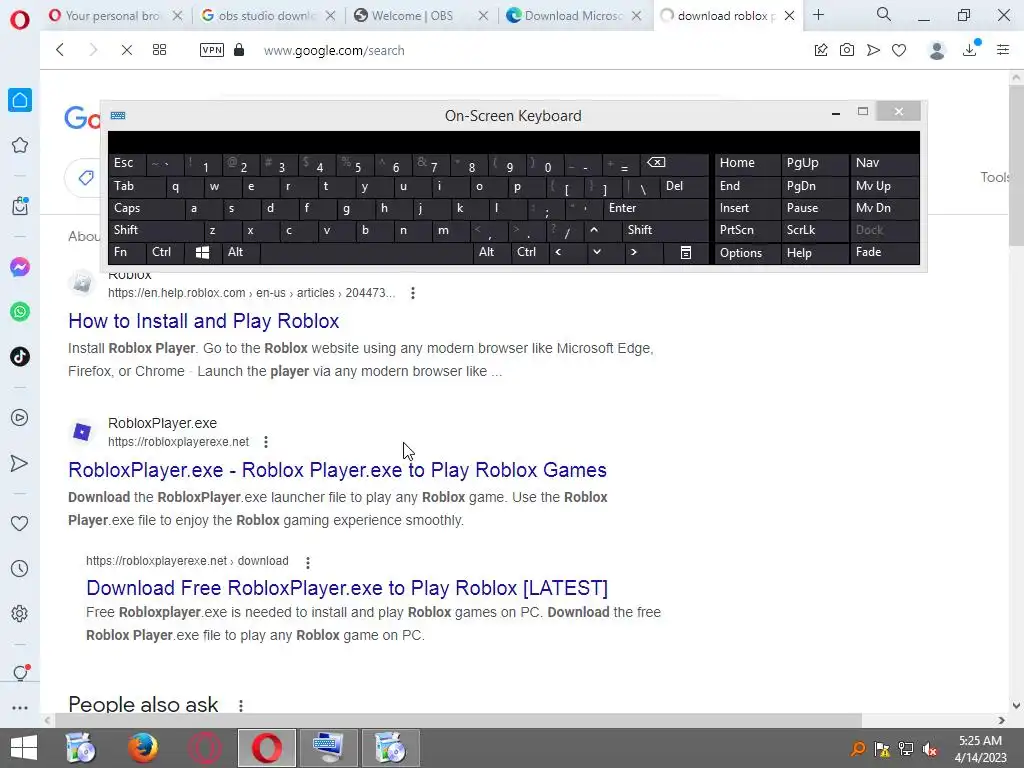Click the PrtScn key on keyboard
The height and width of the screenshot is (768, 1024).
(748, 230)
